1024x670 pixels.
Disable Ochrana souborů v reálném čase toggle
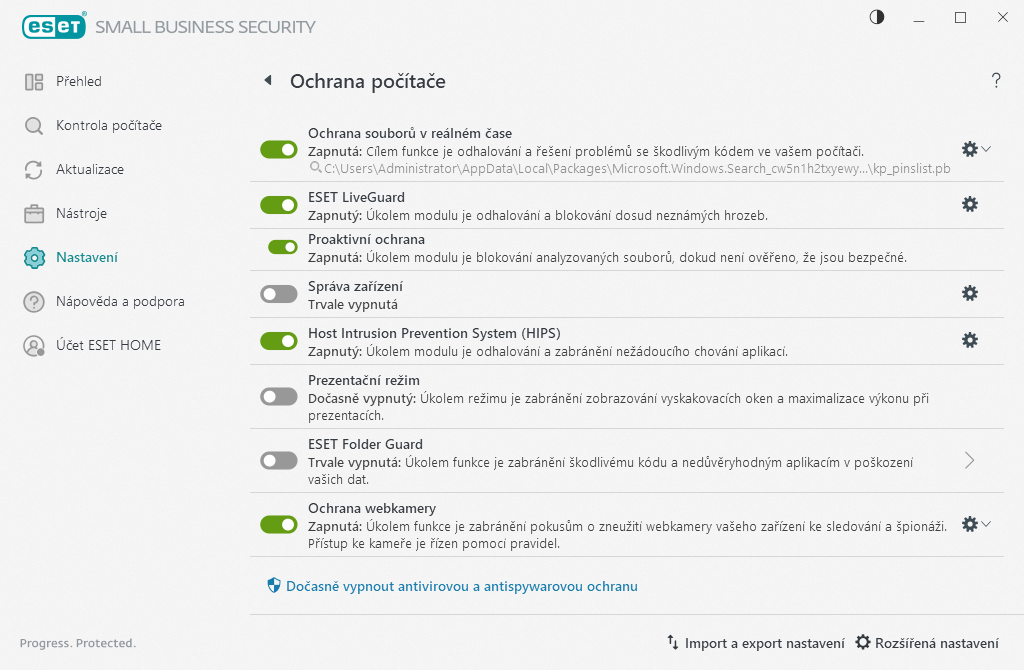279,149
